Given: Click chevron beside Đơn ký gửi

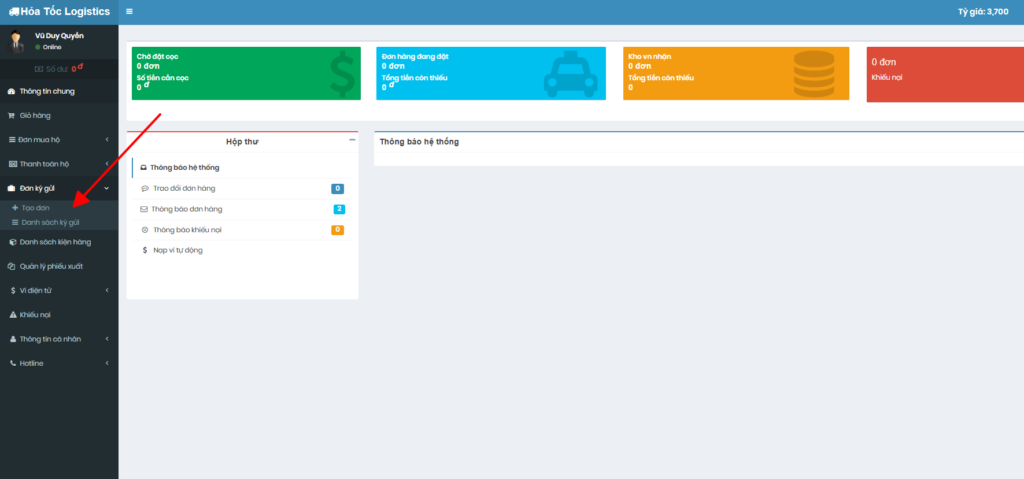Looking at the screenshot, I should pyautogui.click(x=106, y=188).
